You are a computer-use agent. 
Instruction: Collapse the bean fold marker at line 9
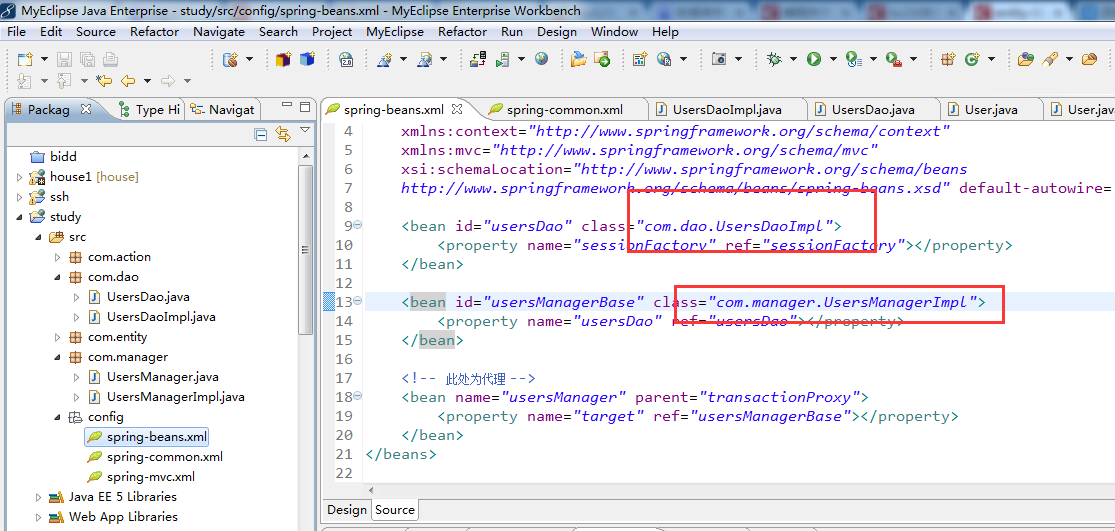coord(358,225)
